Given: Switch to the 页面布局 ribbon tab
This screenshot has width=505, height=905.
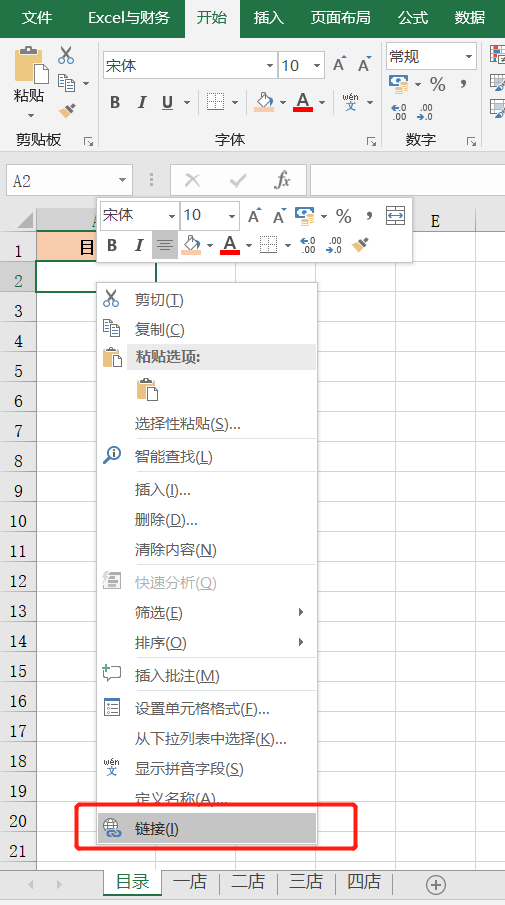Looking at the screenshot, I should pyautogui.click(x=341, y=17).
